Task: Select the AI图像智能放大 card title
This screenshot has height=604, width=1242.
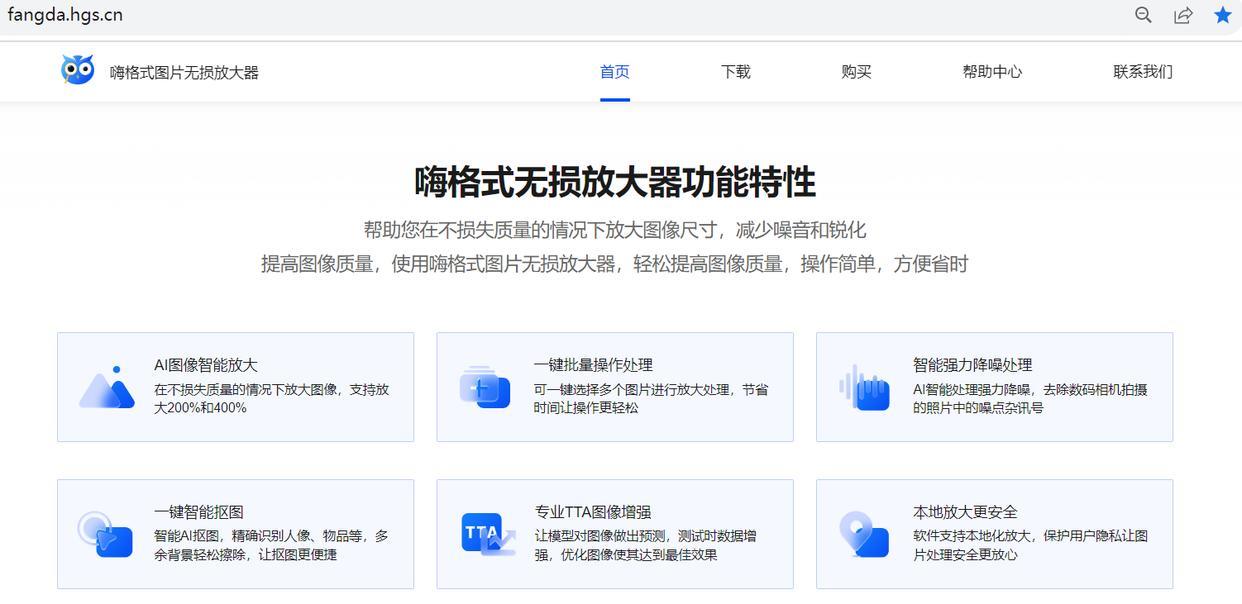Action: point(206,365)
